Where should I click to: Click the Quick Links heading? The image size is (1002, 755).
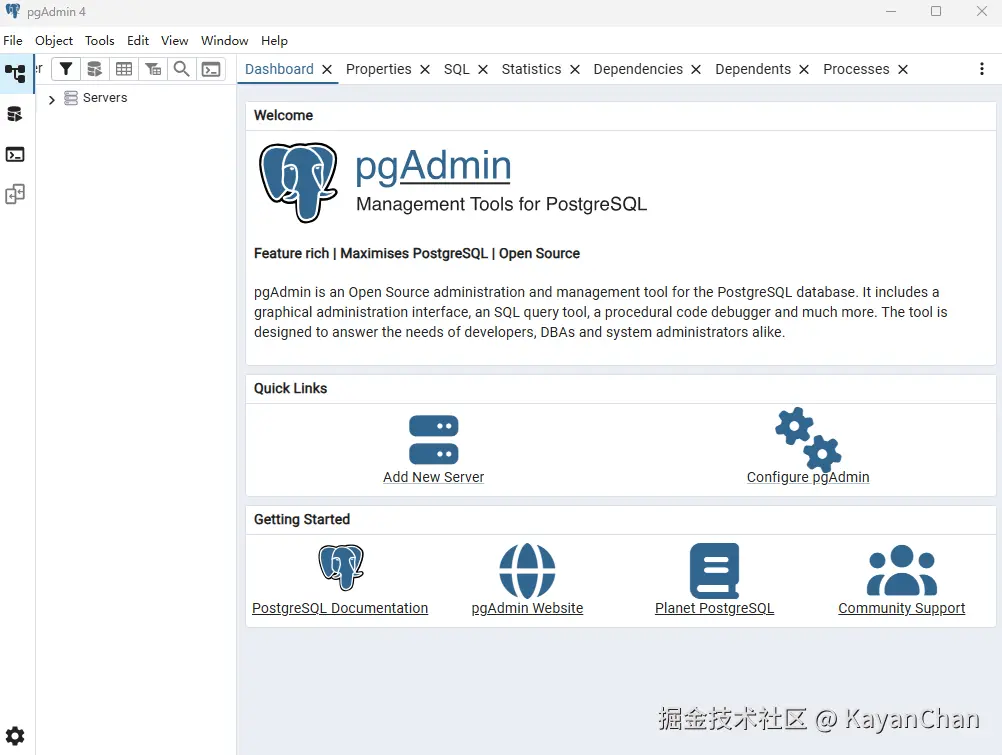click(x=290, y=388)
